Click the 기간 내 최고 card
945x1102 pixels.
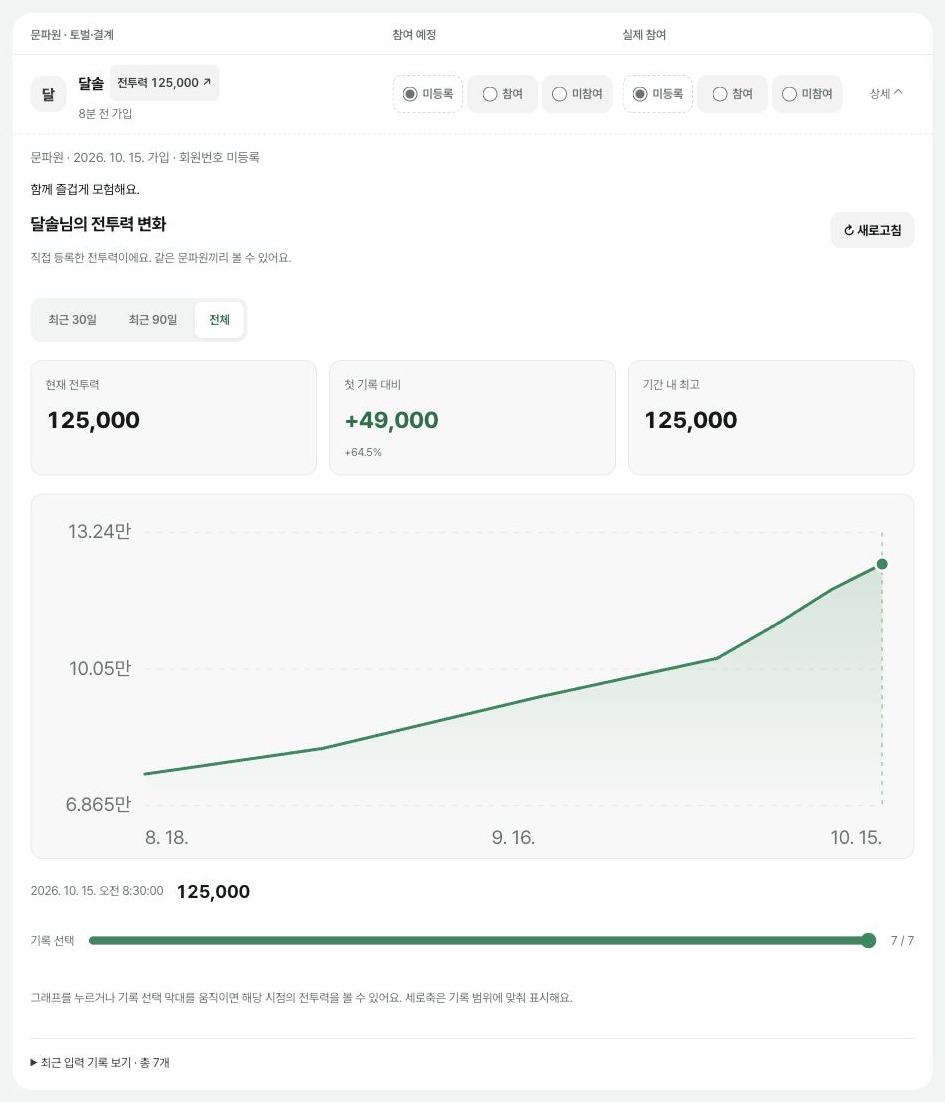771,418
